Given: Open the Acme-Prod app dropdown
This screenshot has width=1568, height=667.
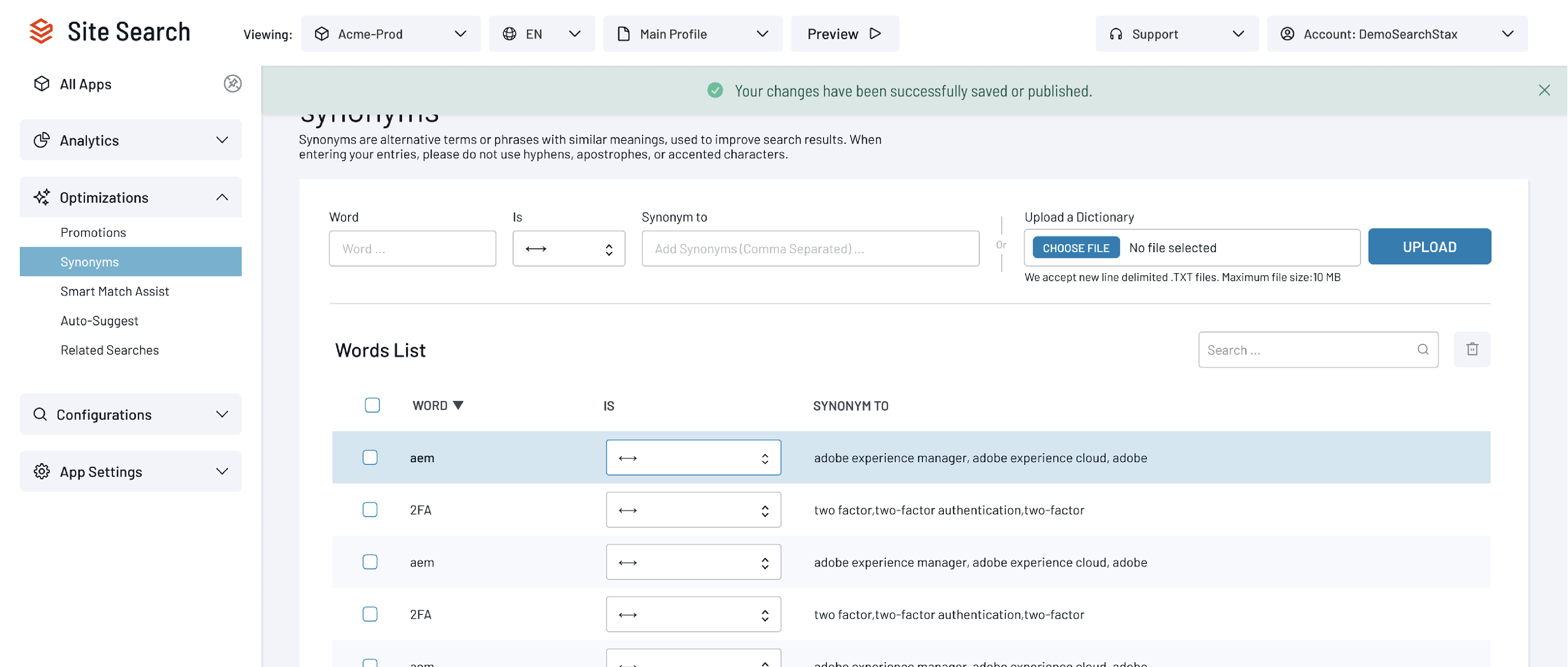Looking at the screenshot, I should tap(391, 34).
